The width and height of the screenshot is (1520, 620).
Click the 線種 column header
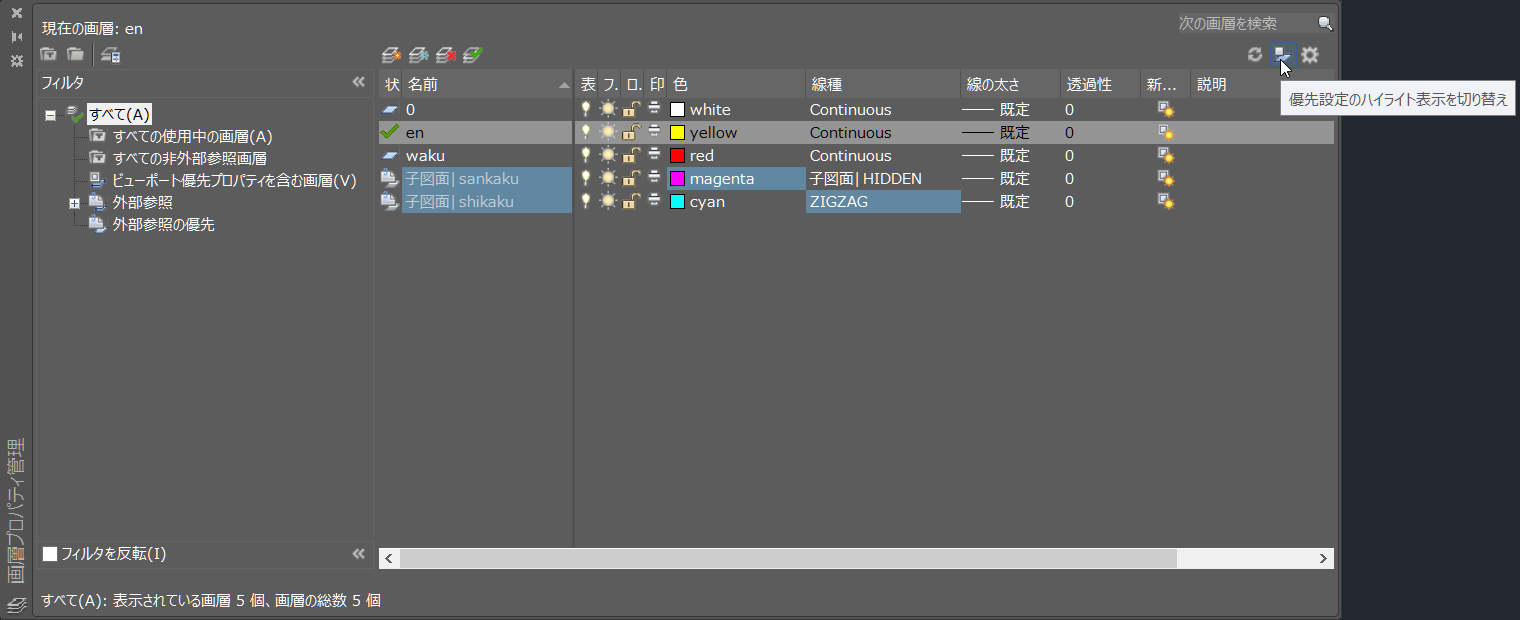(x=883, y=85)
